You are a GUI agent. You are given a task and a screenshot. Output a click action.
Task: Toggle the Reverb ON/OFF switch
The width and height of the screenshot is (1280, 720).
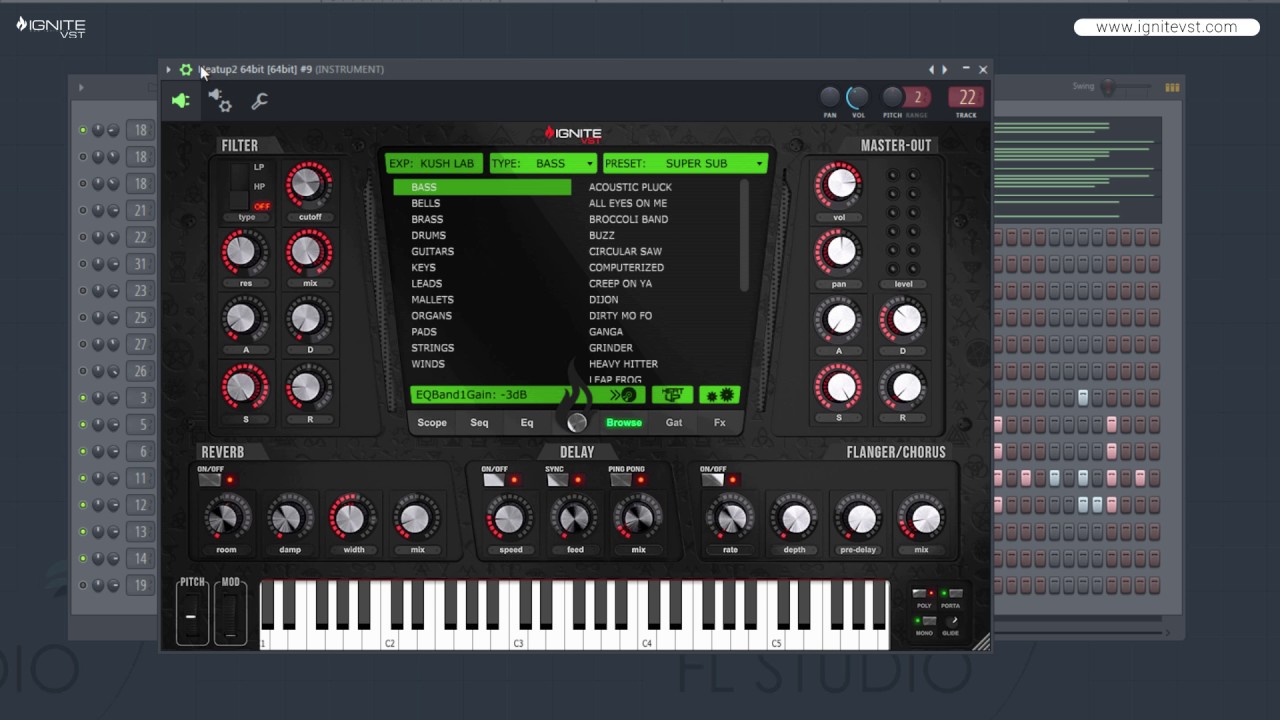(210, 480)
